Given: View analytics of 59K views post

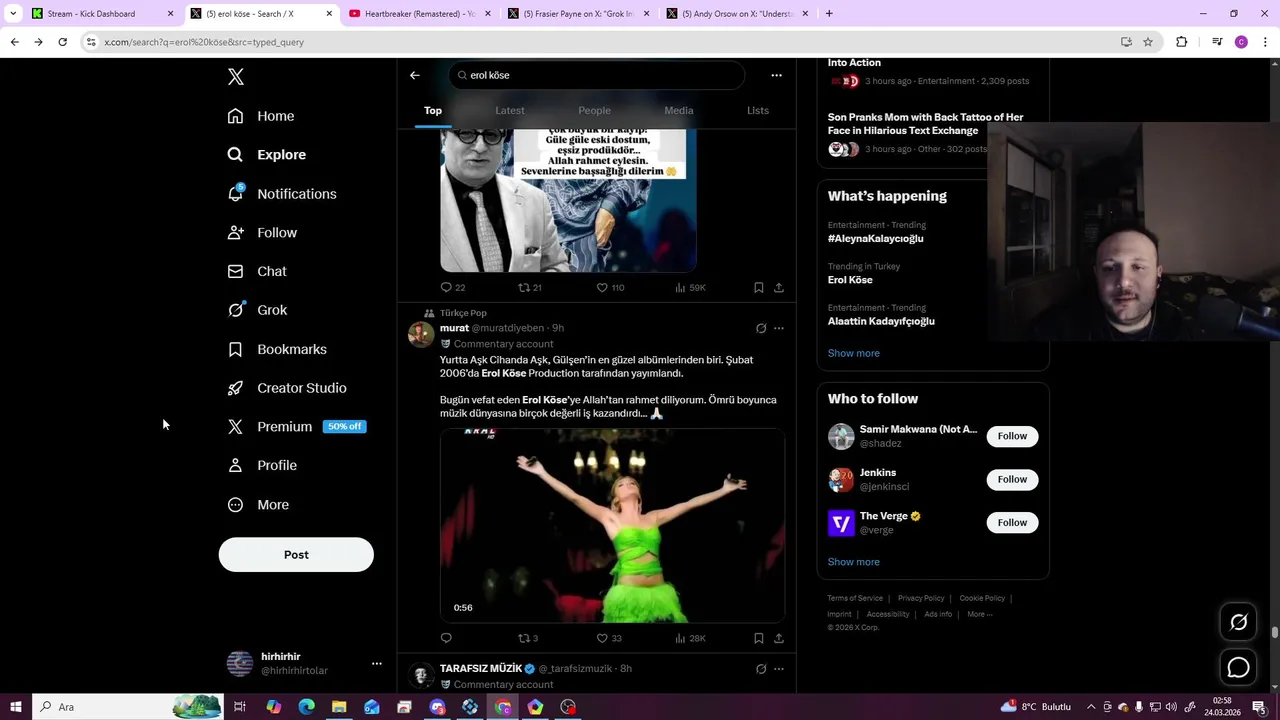Looking at the screenshot, I should click(x=690, y=288).
